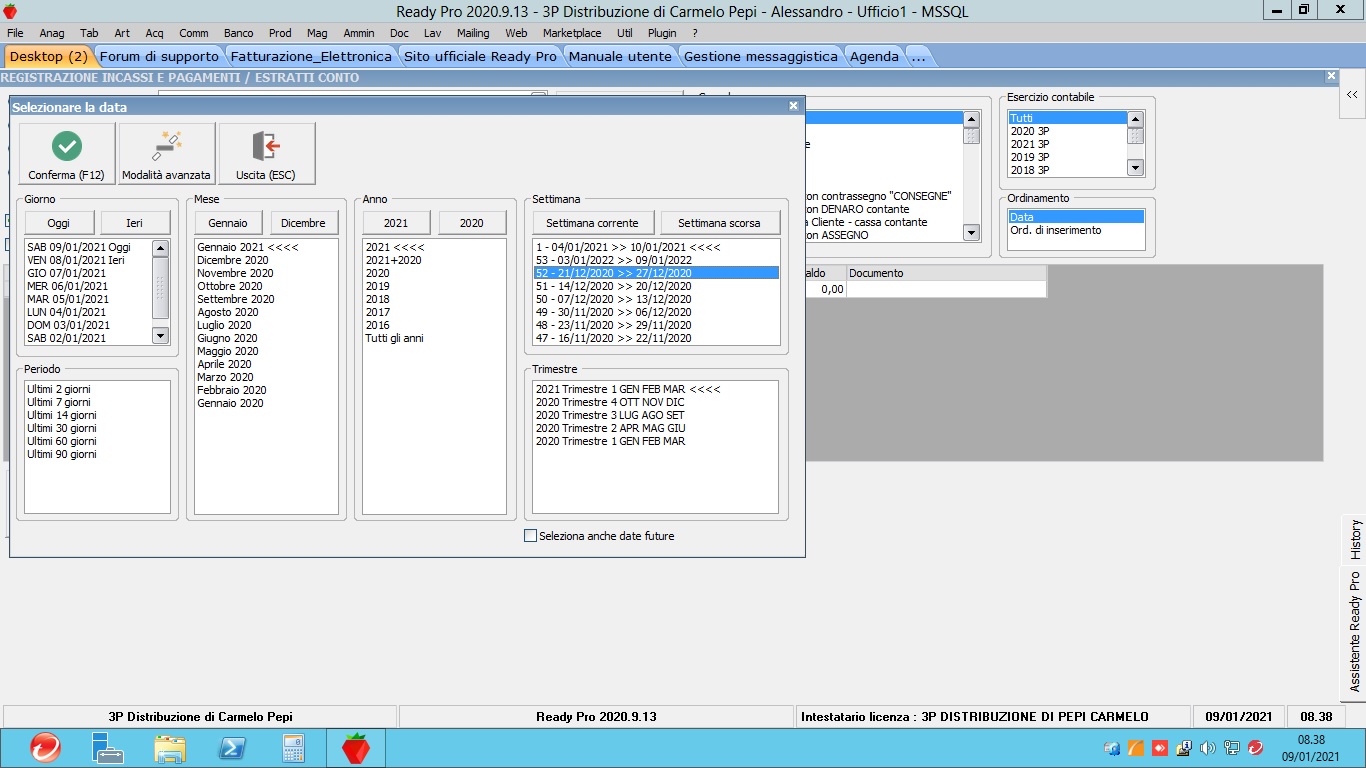Image resolution: width=1366 pixels, height=768 pixels.
Task: Click the Settimana corrente button
Action: pos(594,223)
